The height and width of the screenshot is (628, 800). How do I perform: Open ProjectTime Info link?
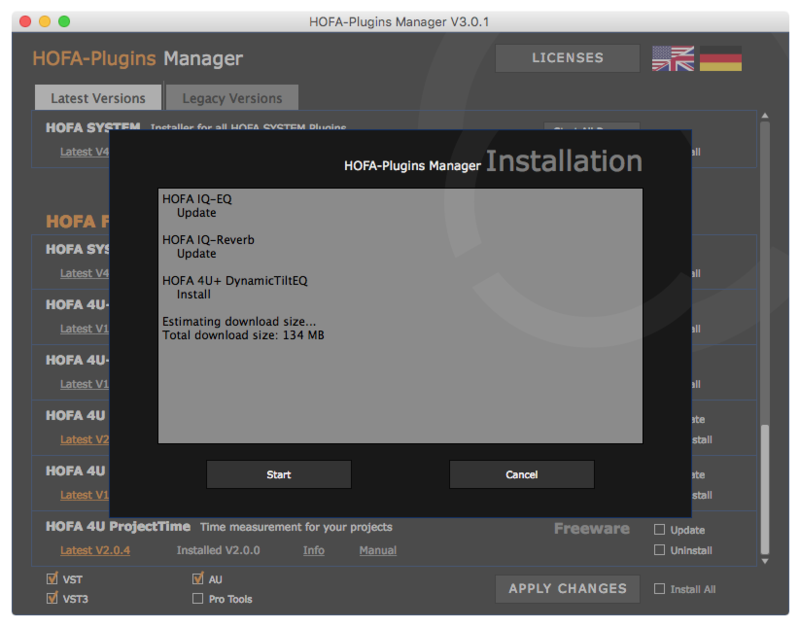(313, 550)
